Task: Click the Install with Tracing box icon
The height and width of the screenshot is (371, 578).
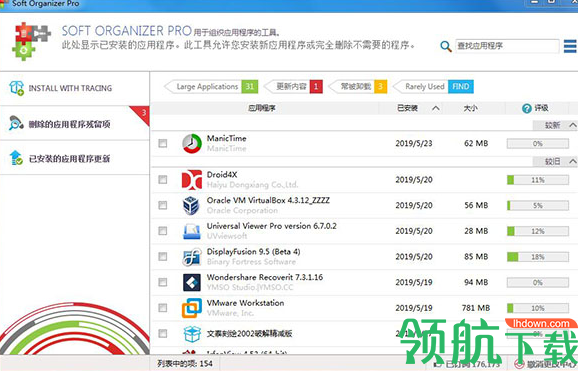Action: tap(17, 88)
